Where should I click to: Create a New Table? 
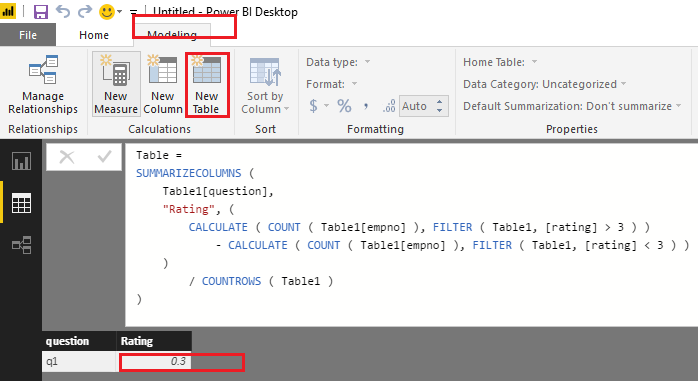click(207, 85)
